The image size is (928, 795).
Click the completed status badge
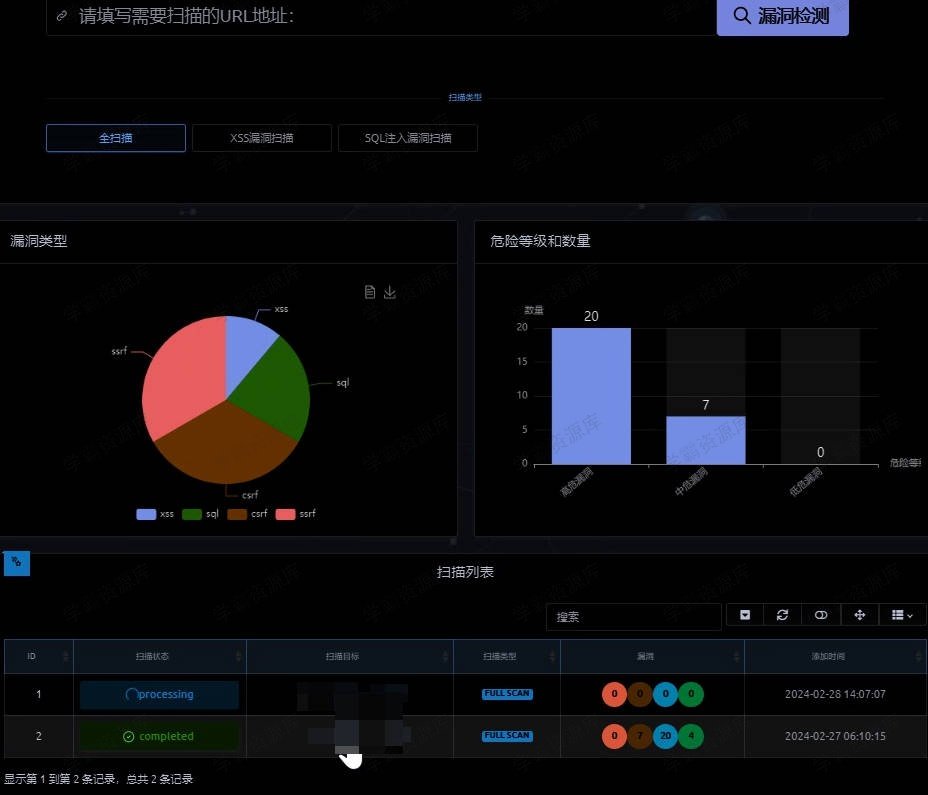tap(159, 736)
